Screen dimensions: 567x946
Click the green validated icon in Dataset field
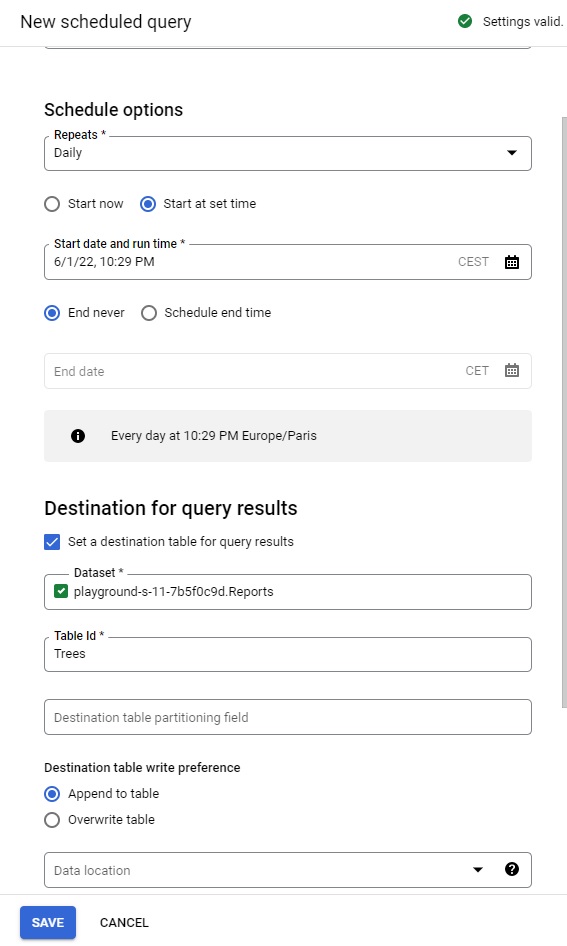tap(61, 591)
